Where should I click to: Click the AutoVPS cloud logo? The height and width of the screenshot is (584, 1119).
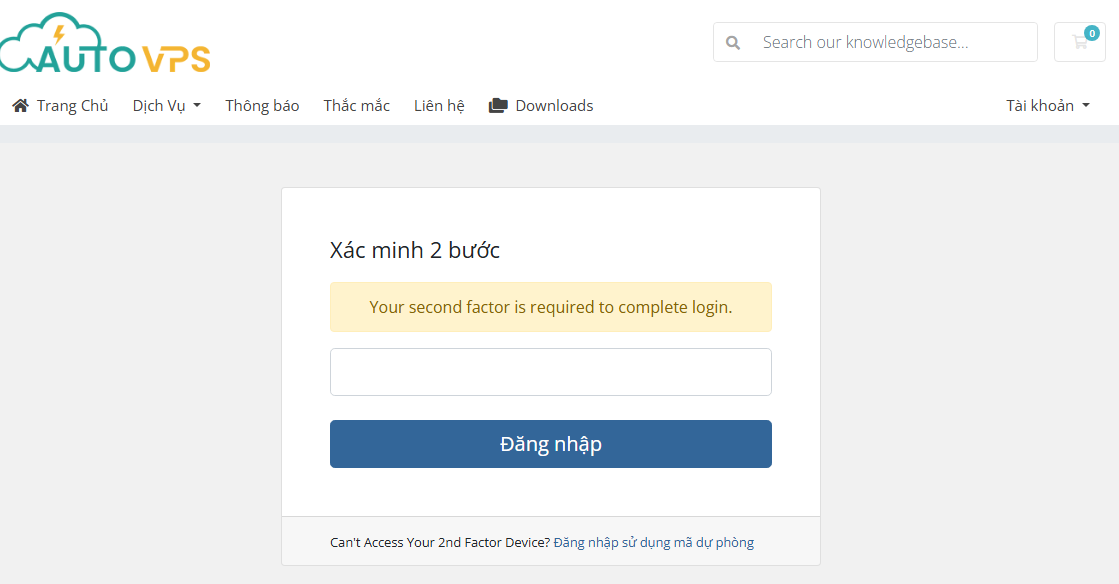[105, 43]
